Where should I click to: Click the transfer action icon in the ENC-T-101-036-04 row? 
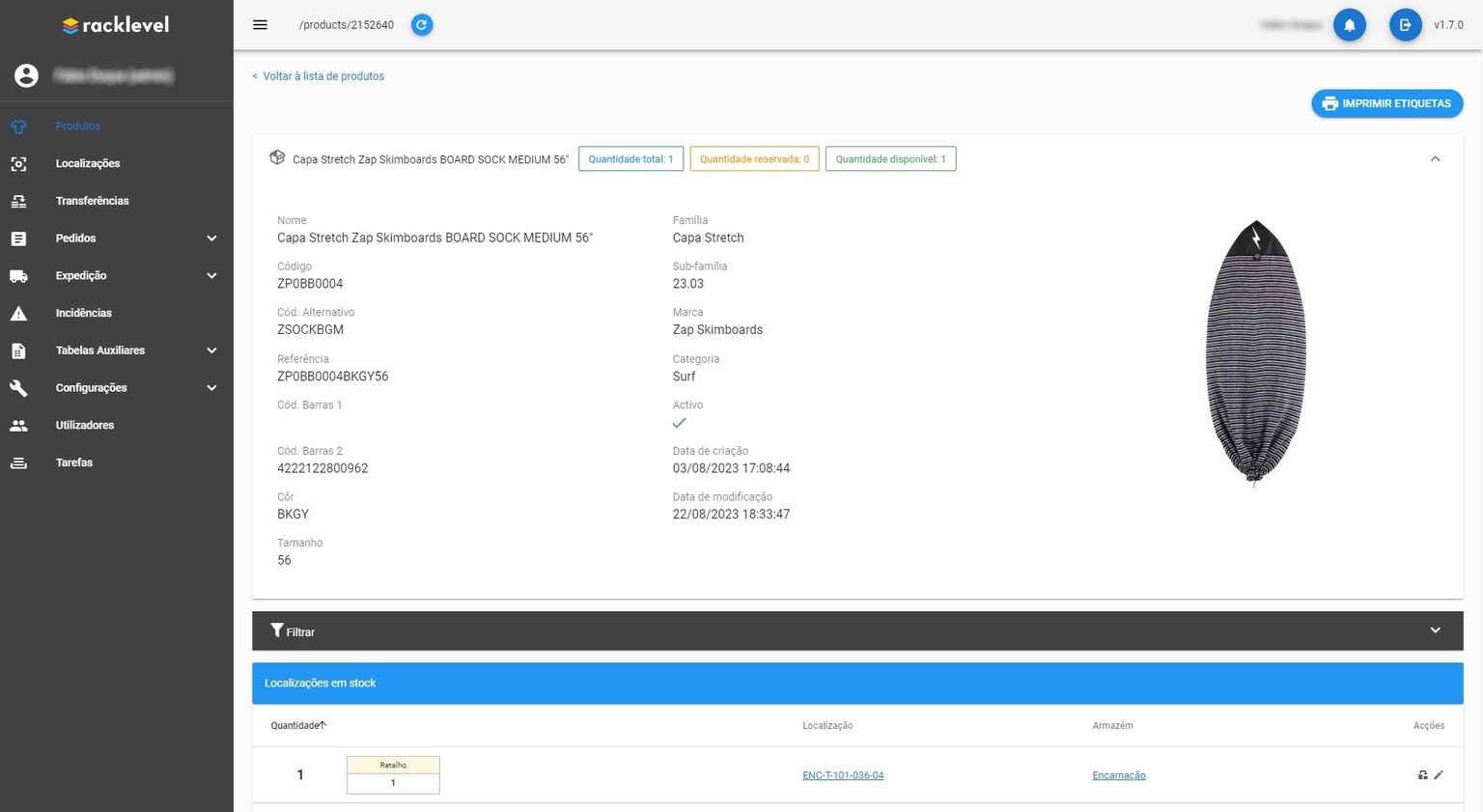[1422, 774]
